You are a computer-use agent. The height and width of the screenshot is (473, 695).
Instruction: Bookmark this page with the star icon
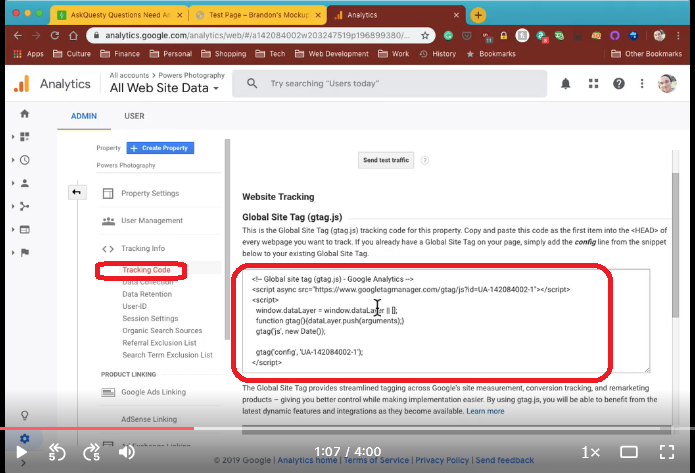coord(425,35)
